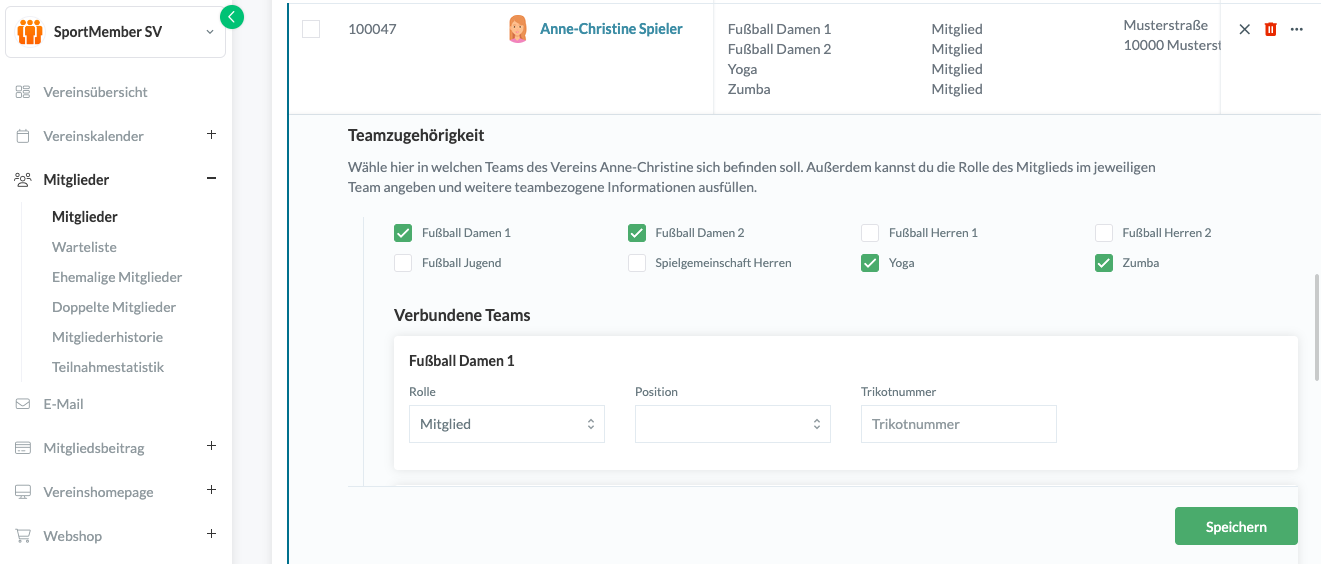The image size is (1324, 564).
Task: Click the red trash delete icon
Action: (1271, 29)
